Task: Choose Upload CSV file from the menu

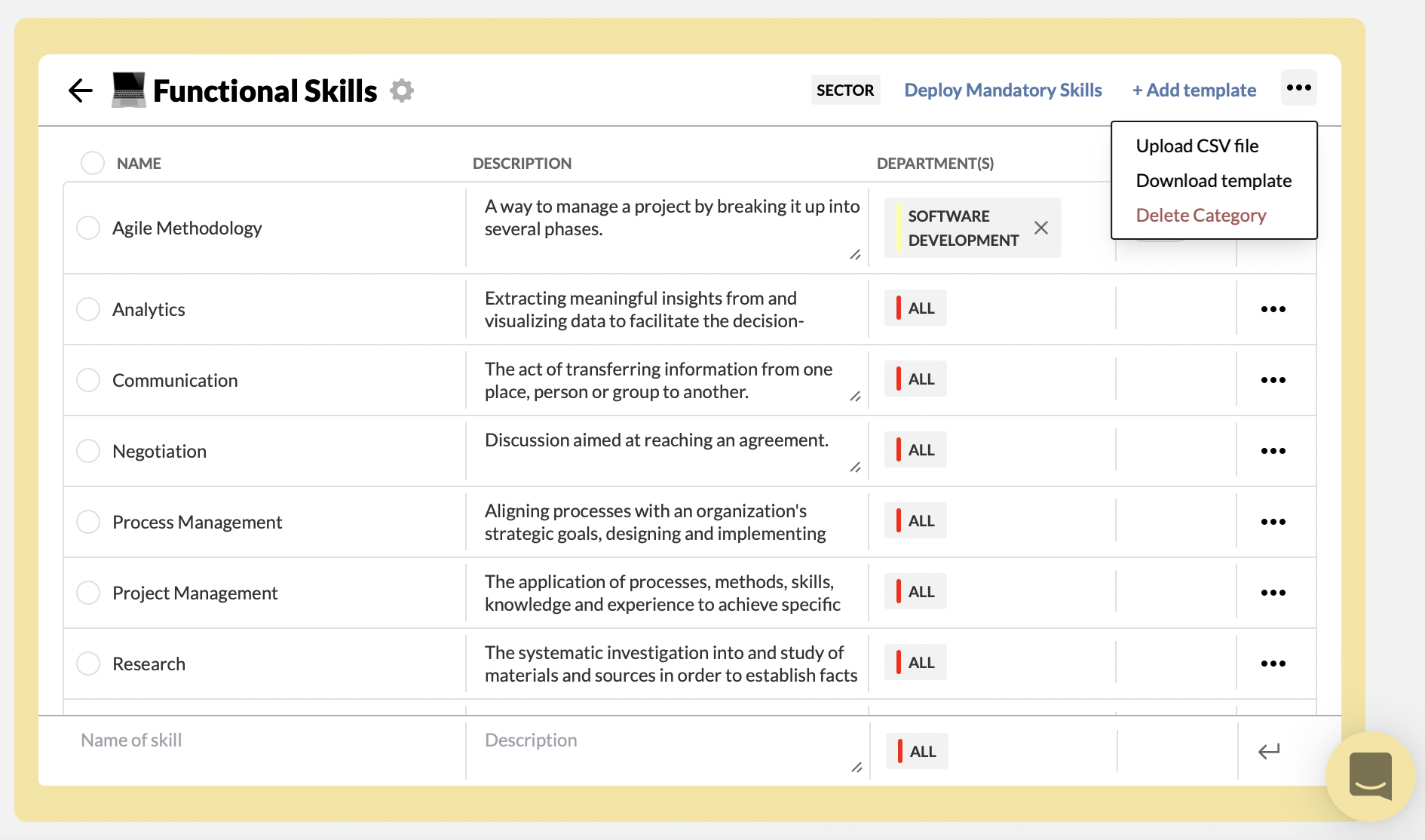Action: coord(1197,146)
